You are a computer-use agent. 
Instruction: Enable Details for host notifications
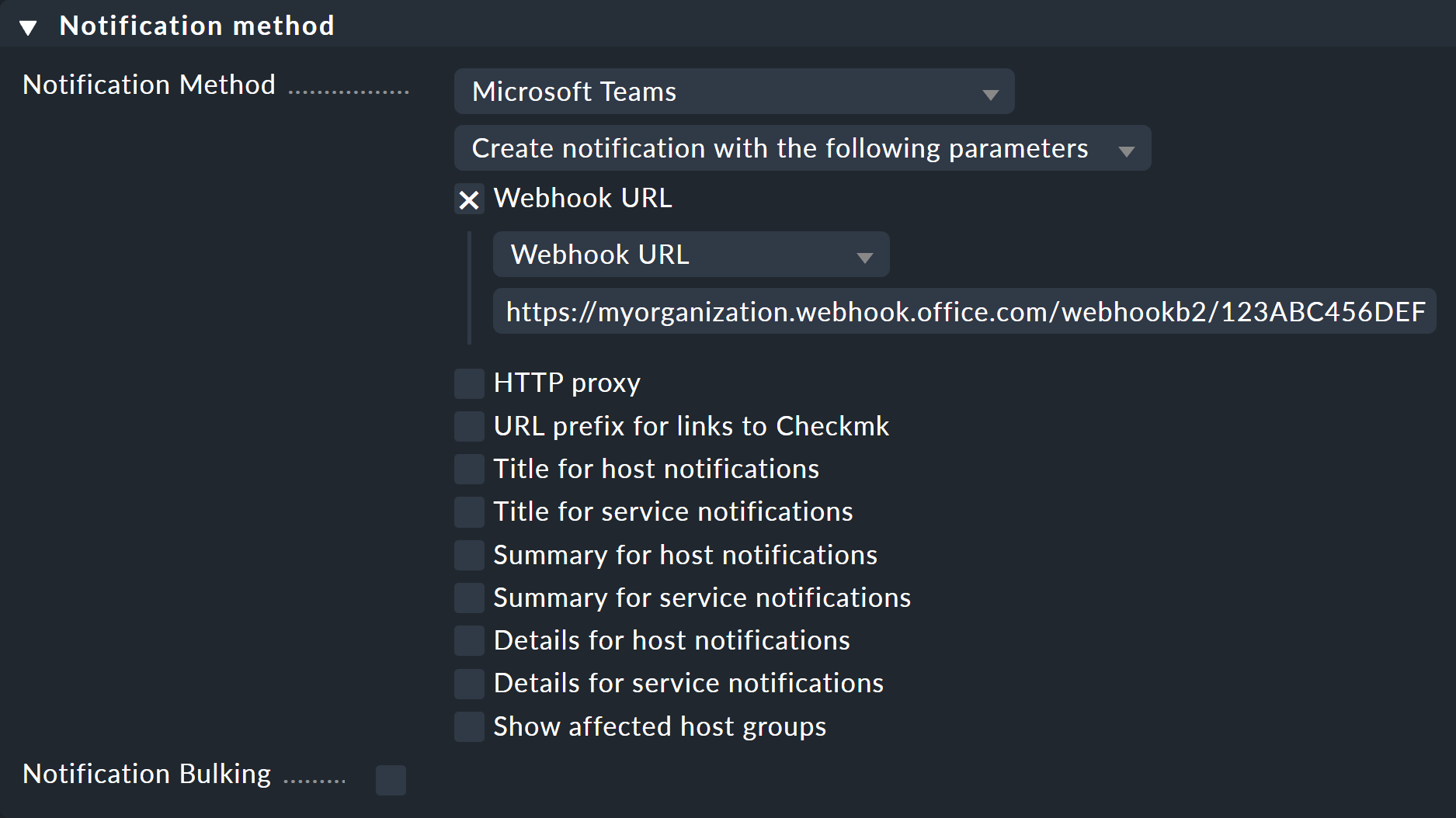coord(469,641)
